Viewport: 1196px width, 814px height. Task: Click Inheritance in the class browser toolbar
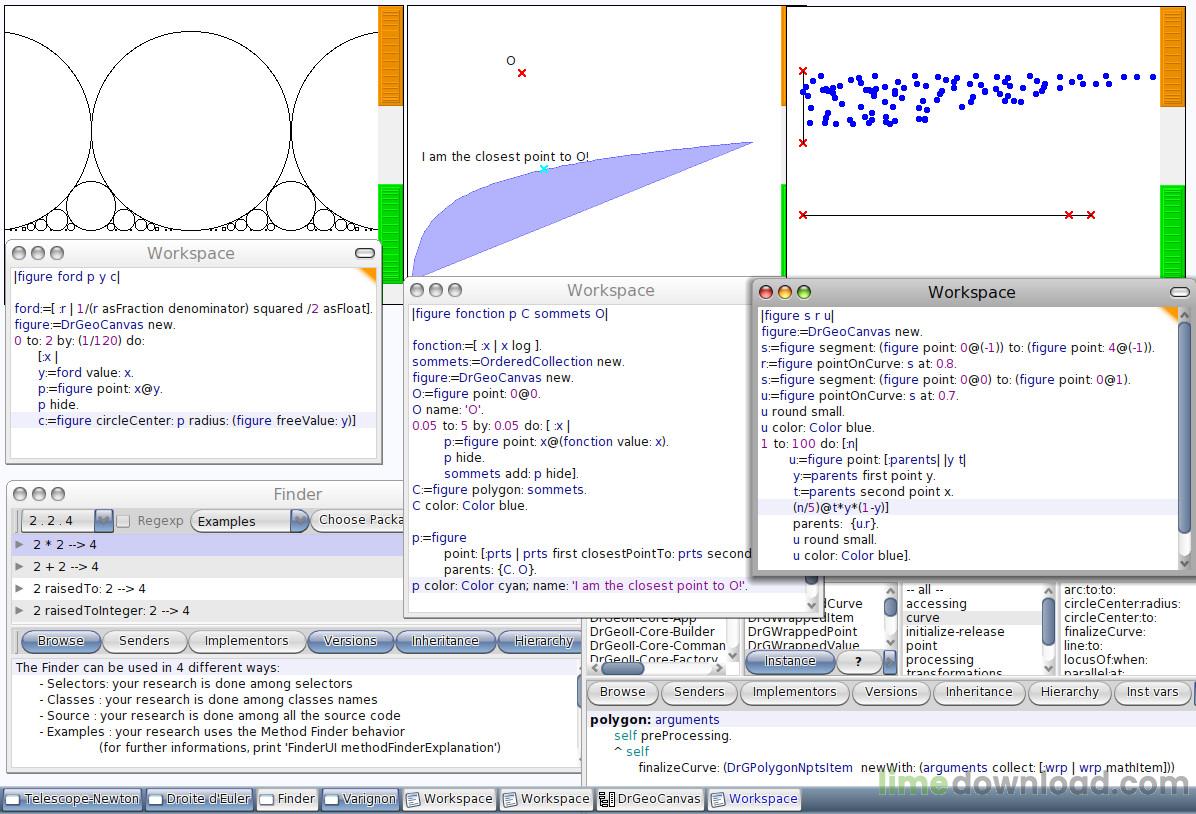tap(979, 692)
